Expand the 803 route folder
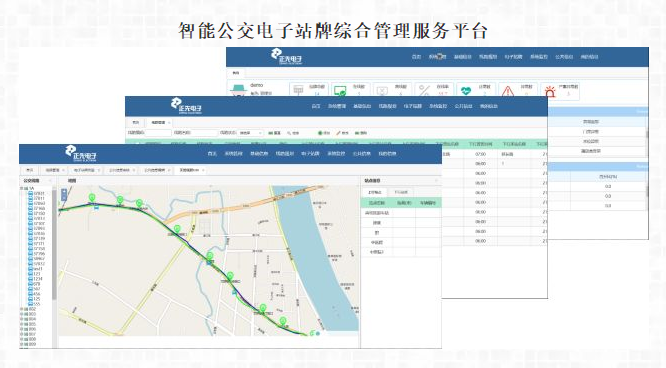Screen dimensions: 666x368 [22, 314]
